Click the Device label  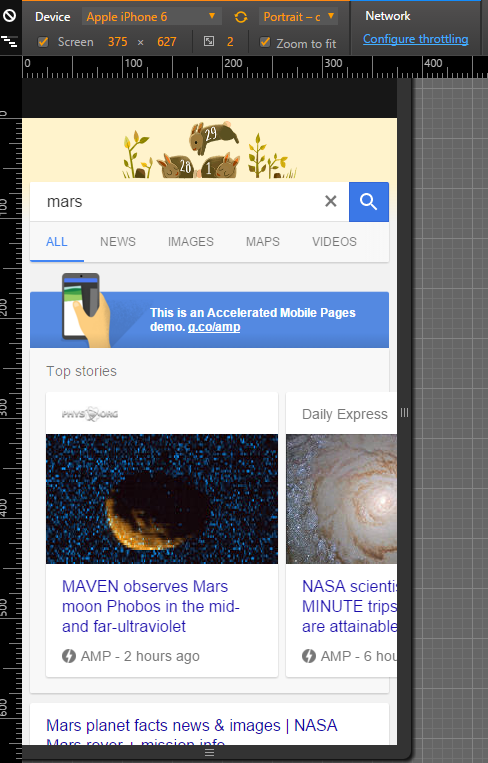53,17
